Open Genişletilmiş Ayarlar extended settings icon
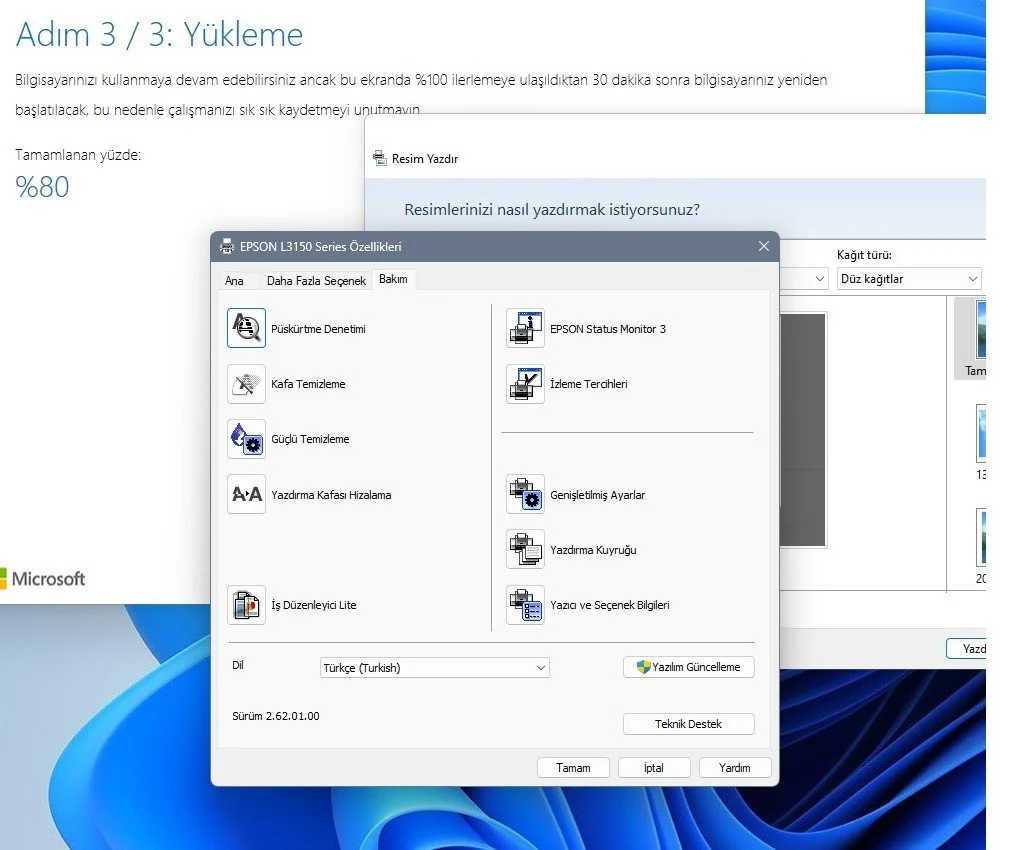 pyautogui.click(x=525, y=494)
